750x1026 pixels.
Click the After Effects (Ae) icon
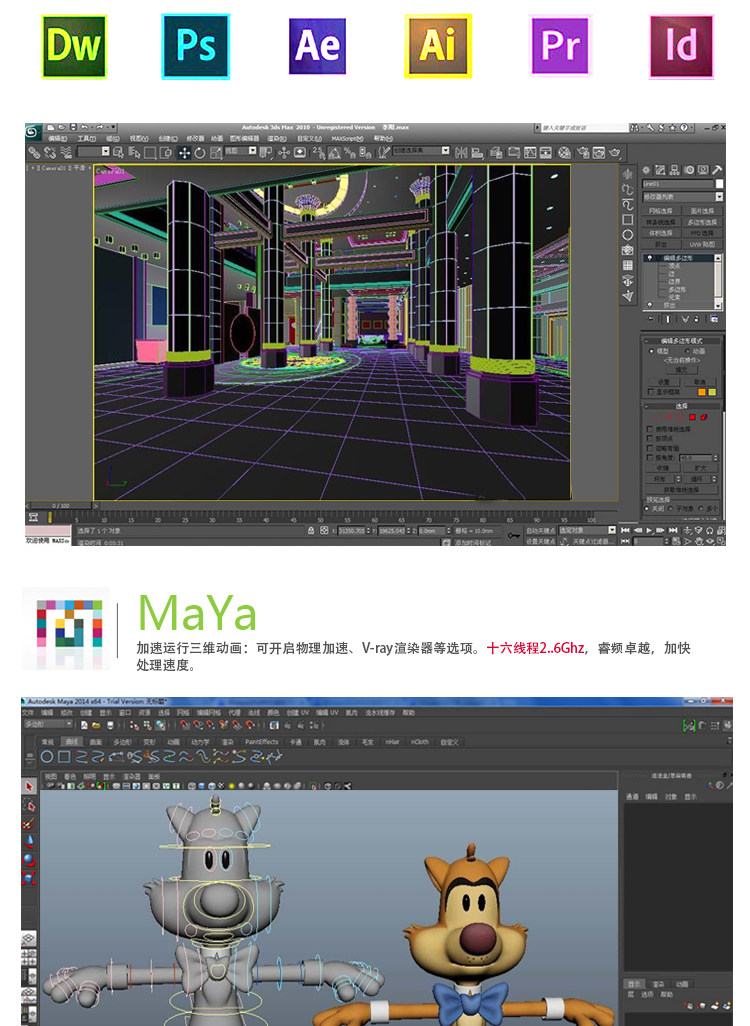[317, 46]
